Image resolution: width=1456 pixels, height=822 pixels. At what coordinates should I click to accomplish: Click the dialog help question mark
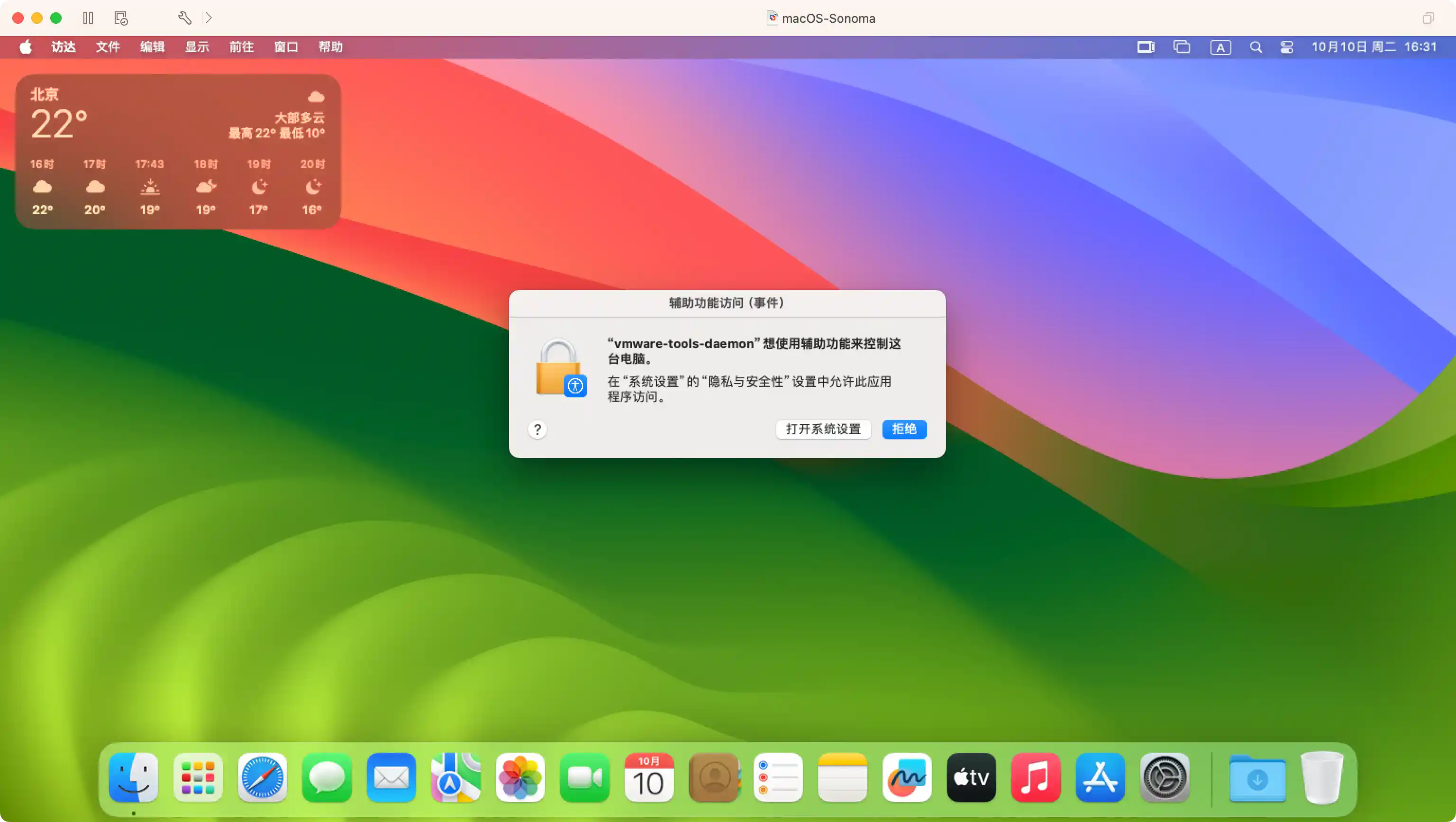pos(537,429)
